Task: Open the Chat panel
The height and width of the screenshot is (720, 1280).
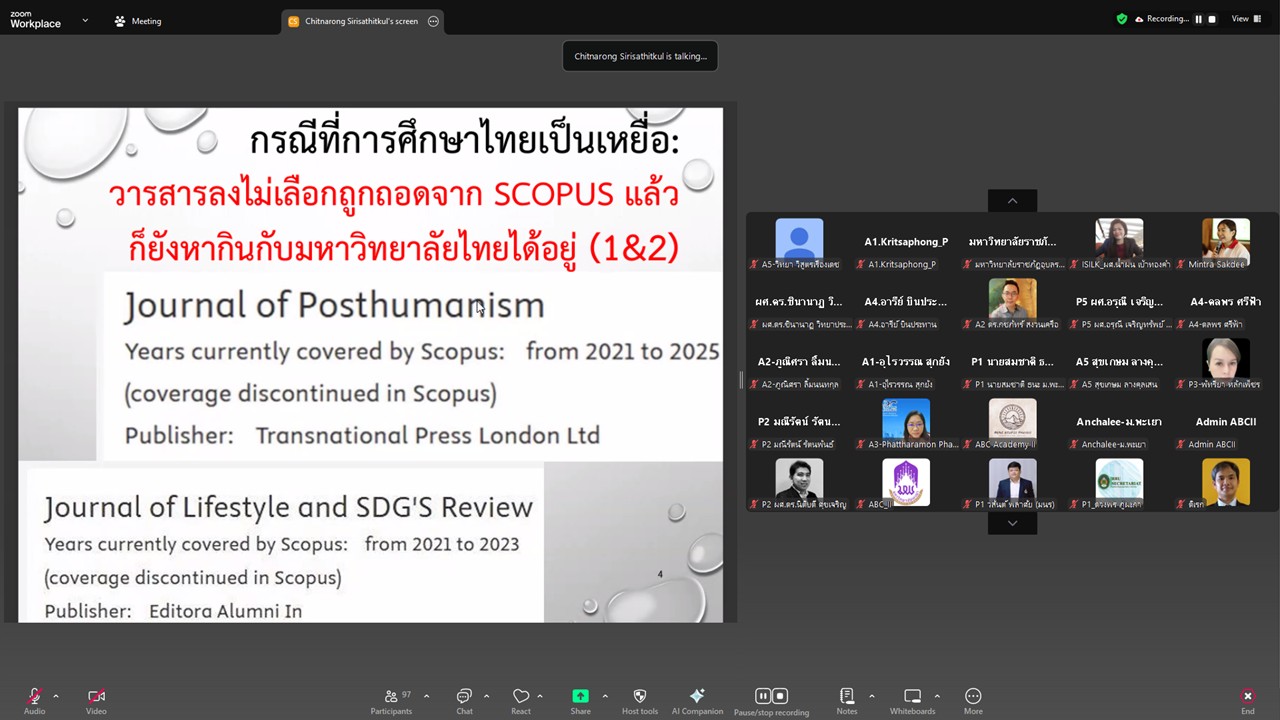Action: (x=464, y=701)
